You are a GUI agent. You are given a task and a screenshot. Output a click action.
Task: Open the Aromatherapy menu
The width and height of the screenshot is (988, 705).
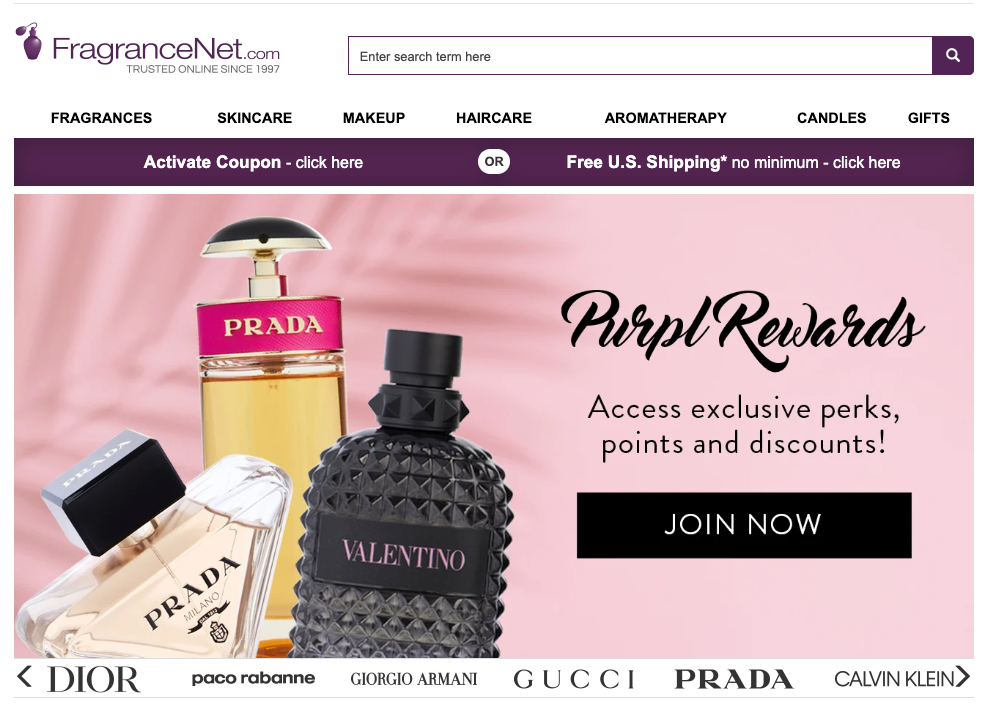click(665, 118)
